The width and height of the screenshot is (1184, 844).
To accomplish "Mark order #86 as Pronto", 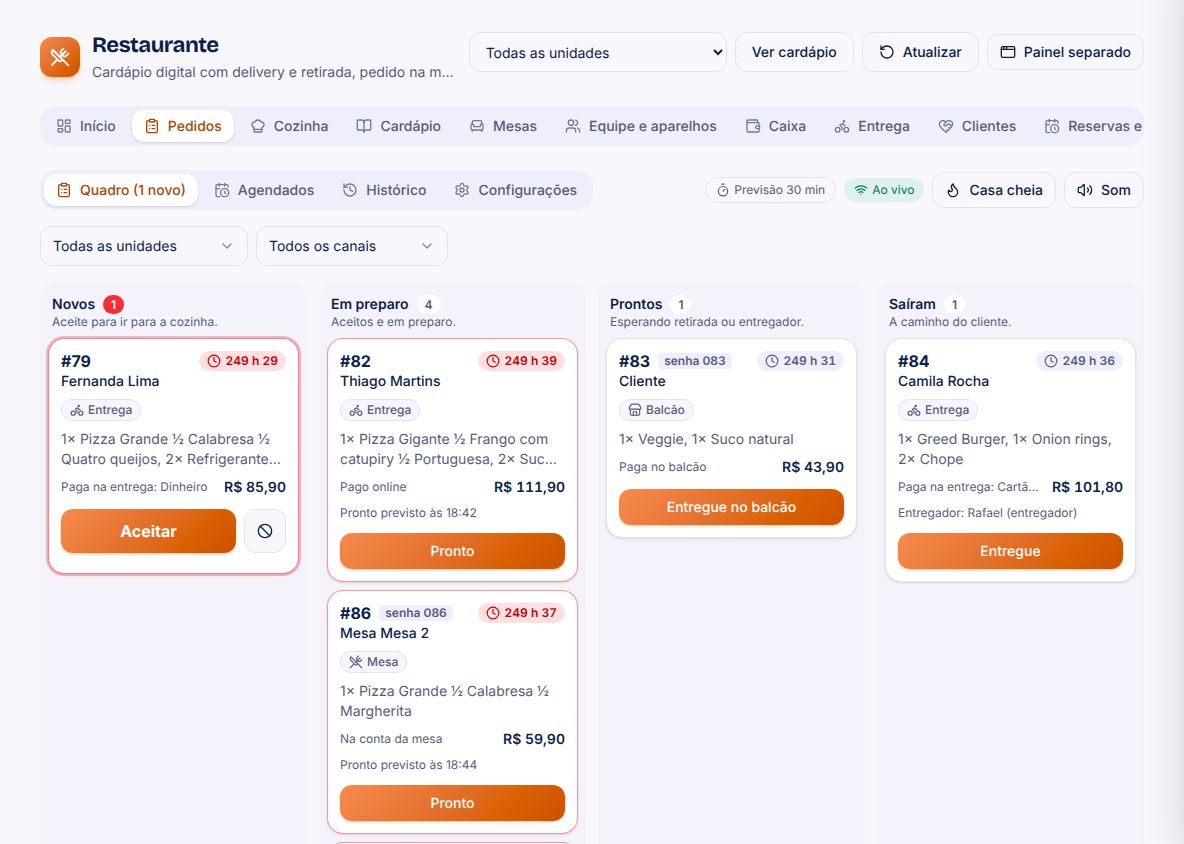I will click(452, 803).
